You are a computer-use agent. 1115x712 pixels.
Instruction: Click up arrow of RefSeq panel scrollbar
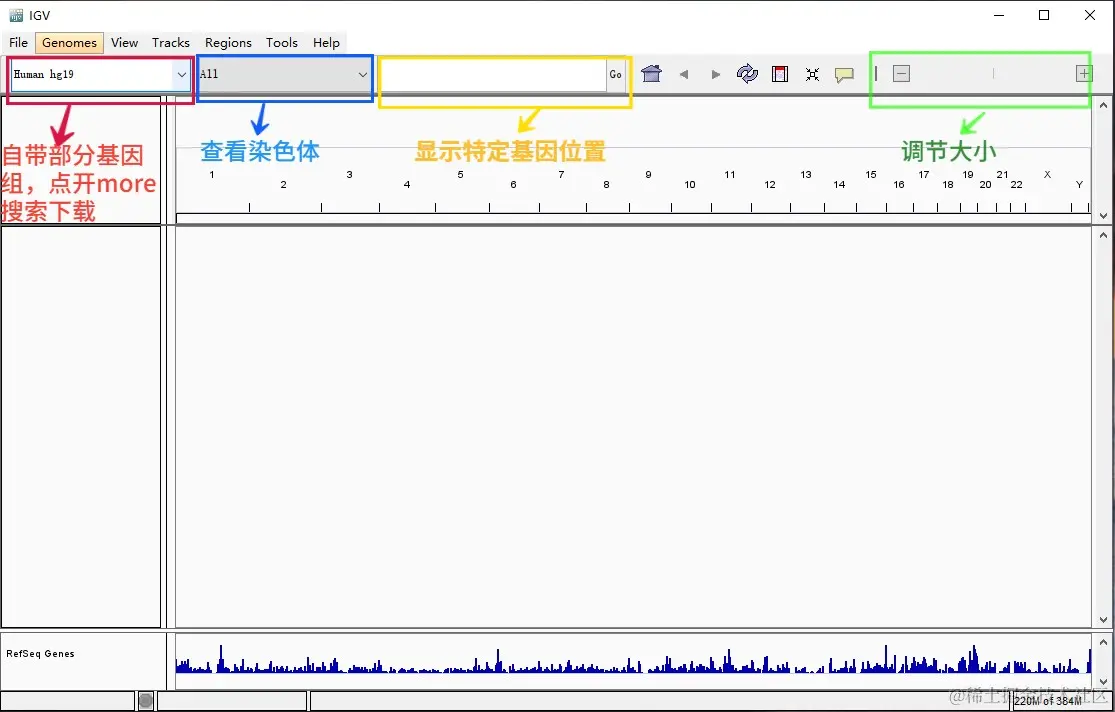tap(1104, 642)
